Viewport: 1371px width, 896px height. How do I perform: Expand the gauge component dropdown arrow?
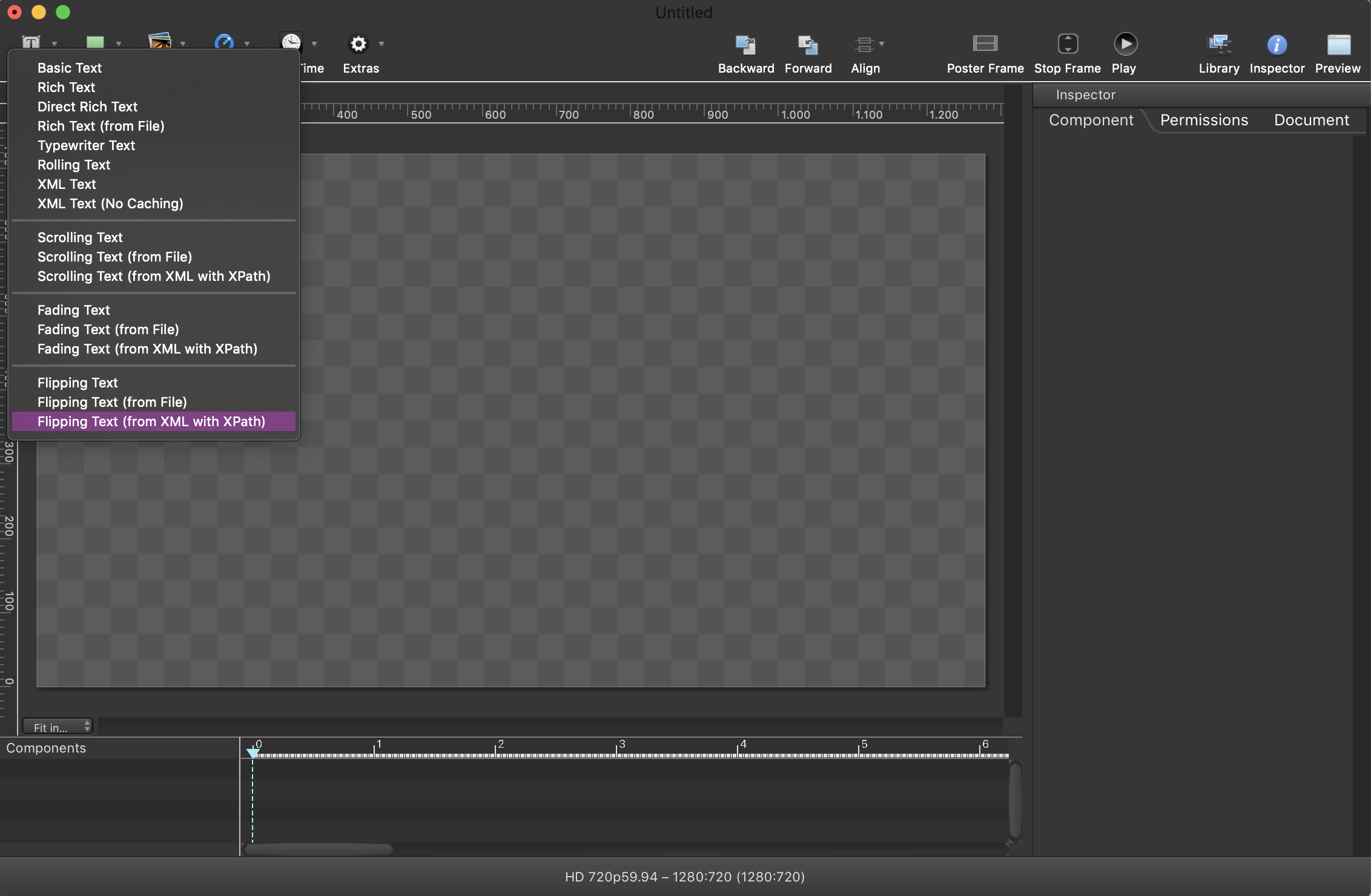click(247, 44)
